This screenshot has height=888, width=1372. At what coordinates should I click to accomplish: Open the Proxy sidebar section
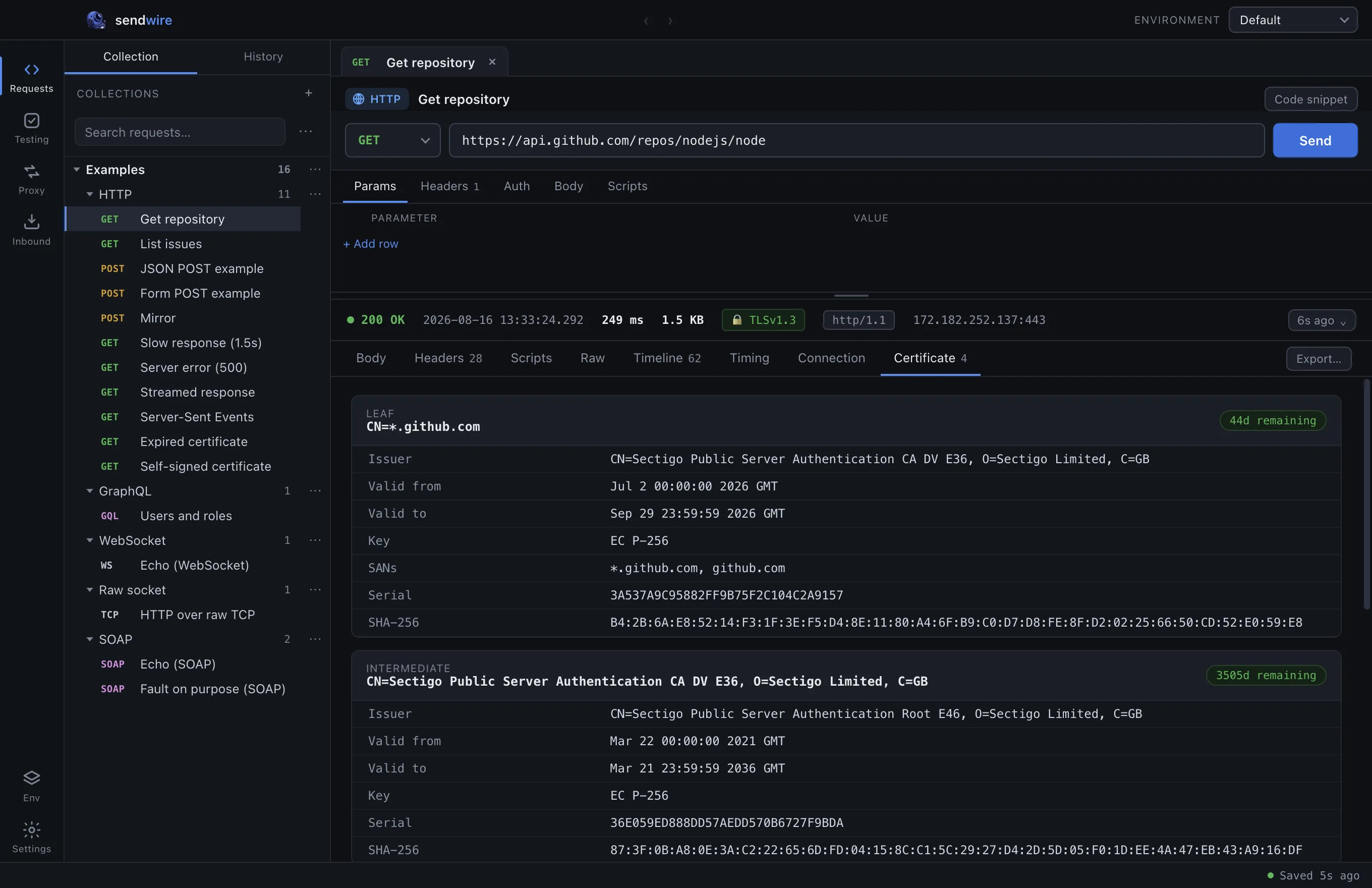tap(31, 179)
